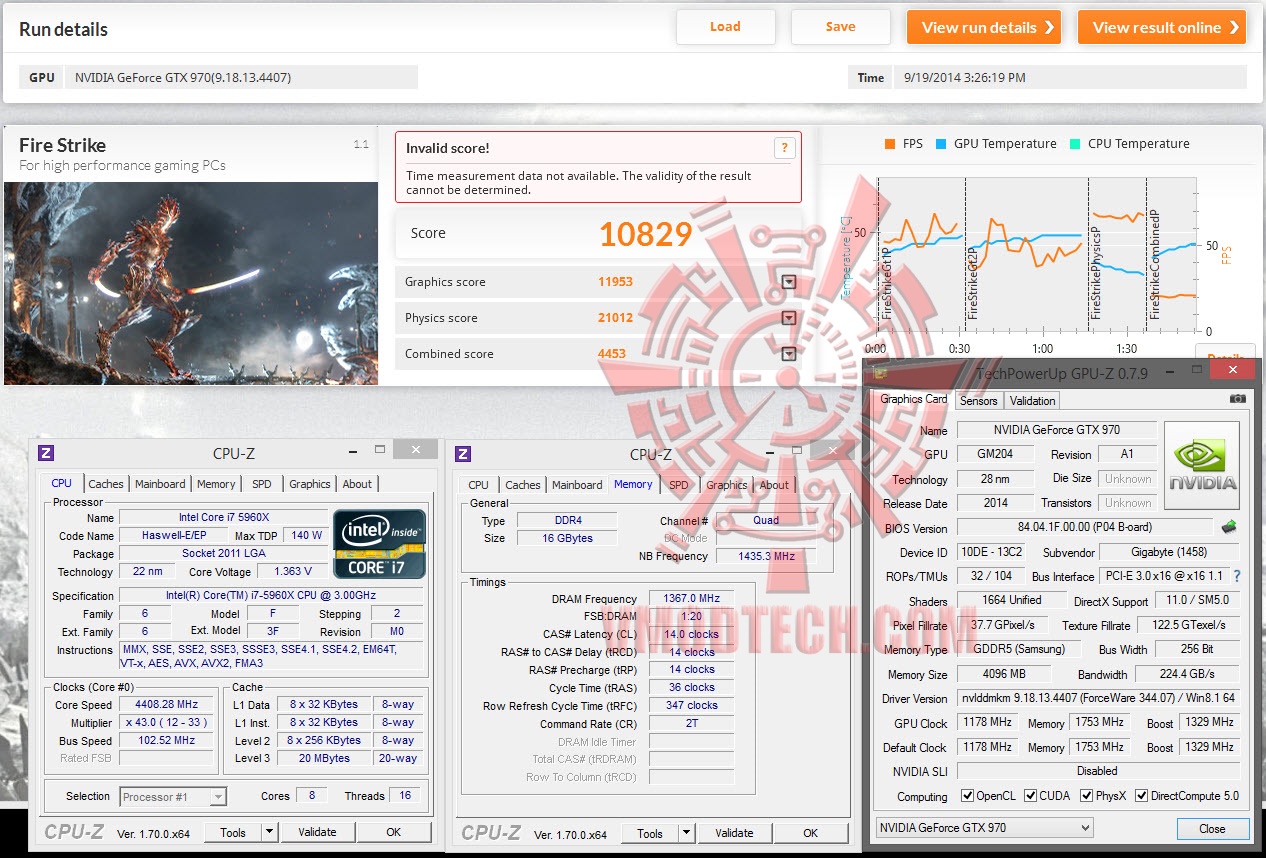Click the CPU-Z icon in CPU window title
The width and height of the screenshot is (1266, 858).
point(46,453)
